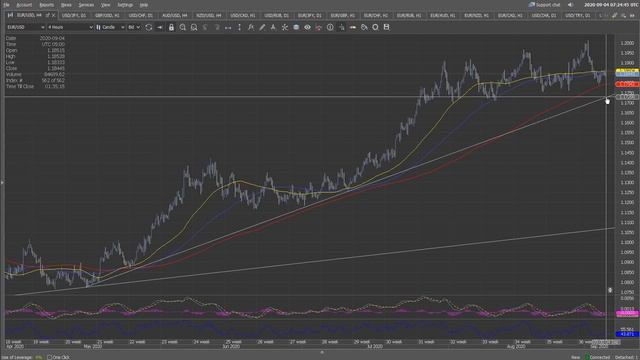Open the Help menu
Viewport: 640px width, 360px height.
point(144,5)
